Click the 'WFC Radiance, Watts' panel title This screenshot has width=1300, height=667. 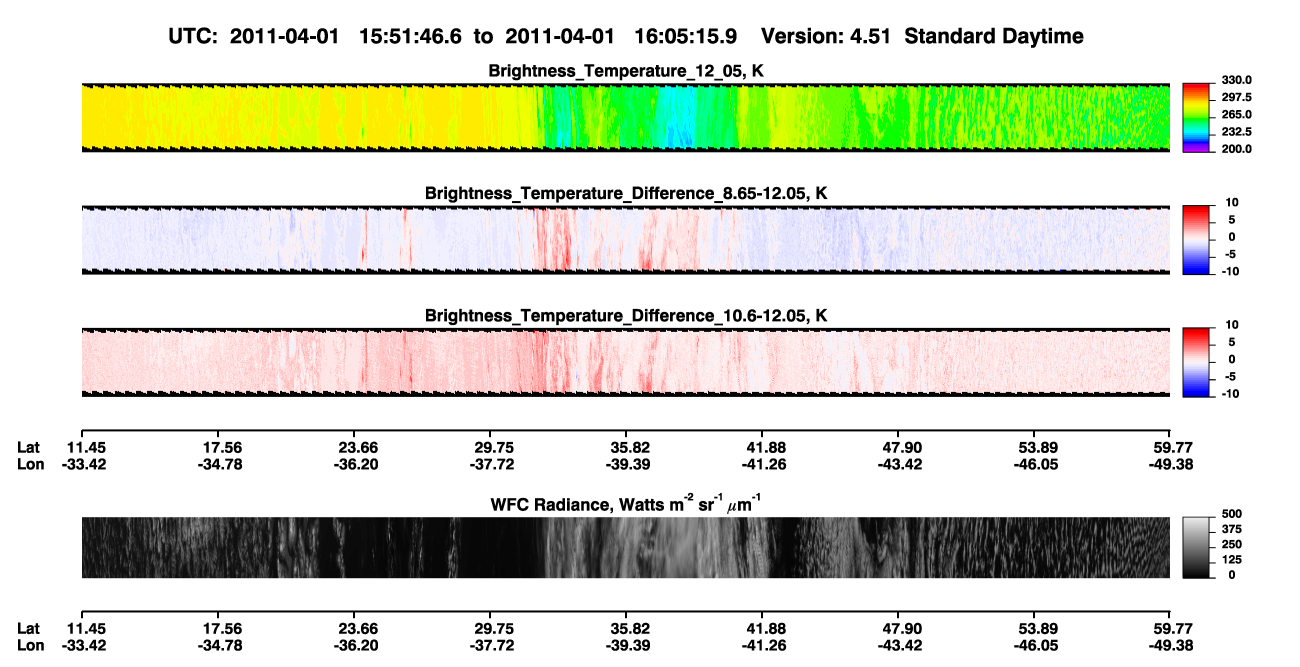point(626,503)
